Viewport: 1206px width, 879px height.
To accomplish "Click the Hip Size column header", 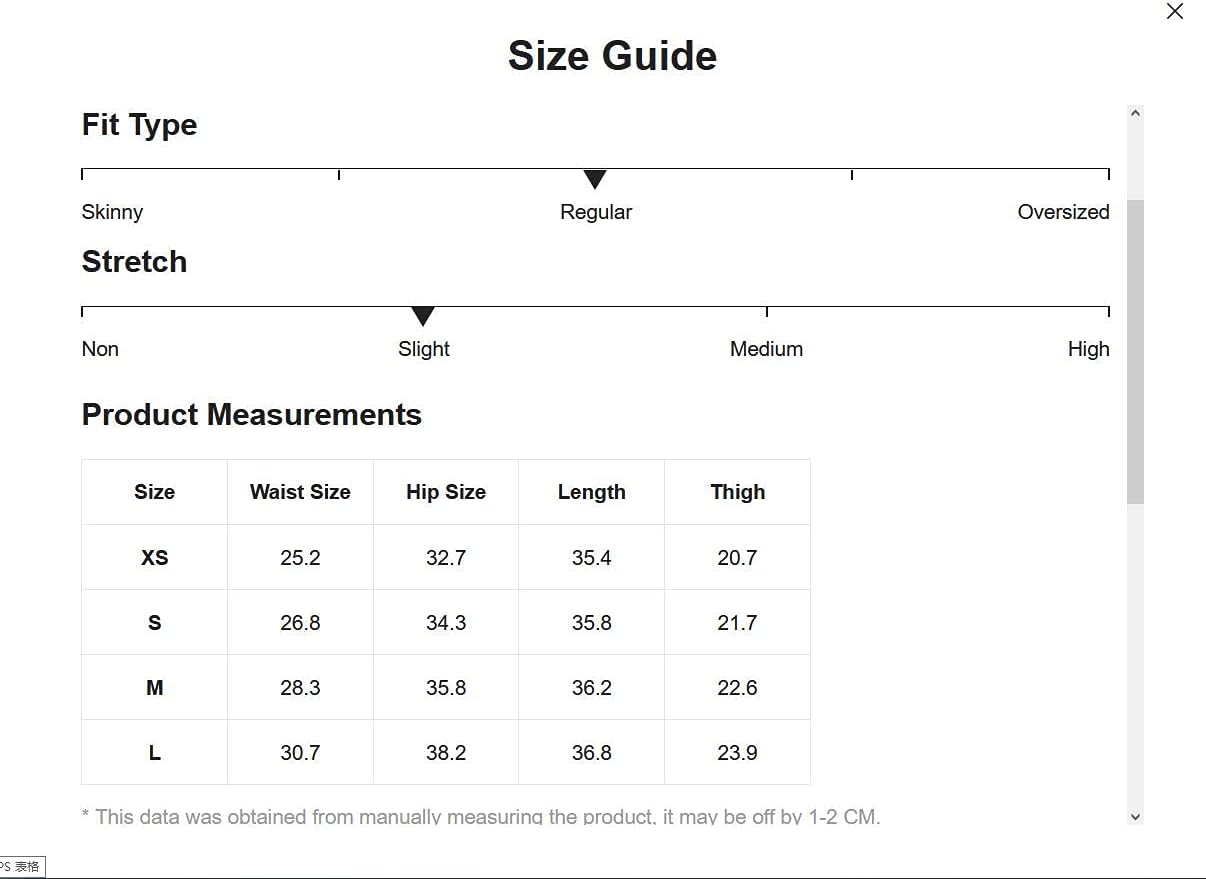I will click(x=446, y=492).
